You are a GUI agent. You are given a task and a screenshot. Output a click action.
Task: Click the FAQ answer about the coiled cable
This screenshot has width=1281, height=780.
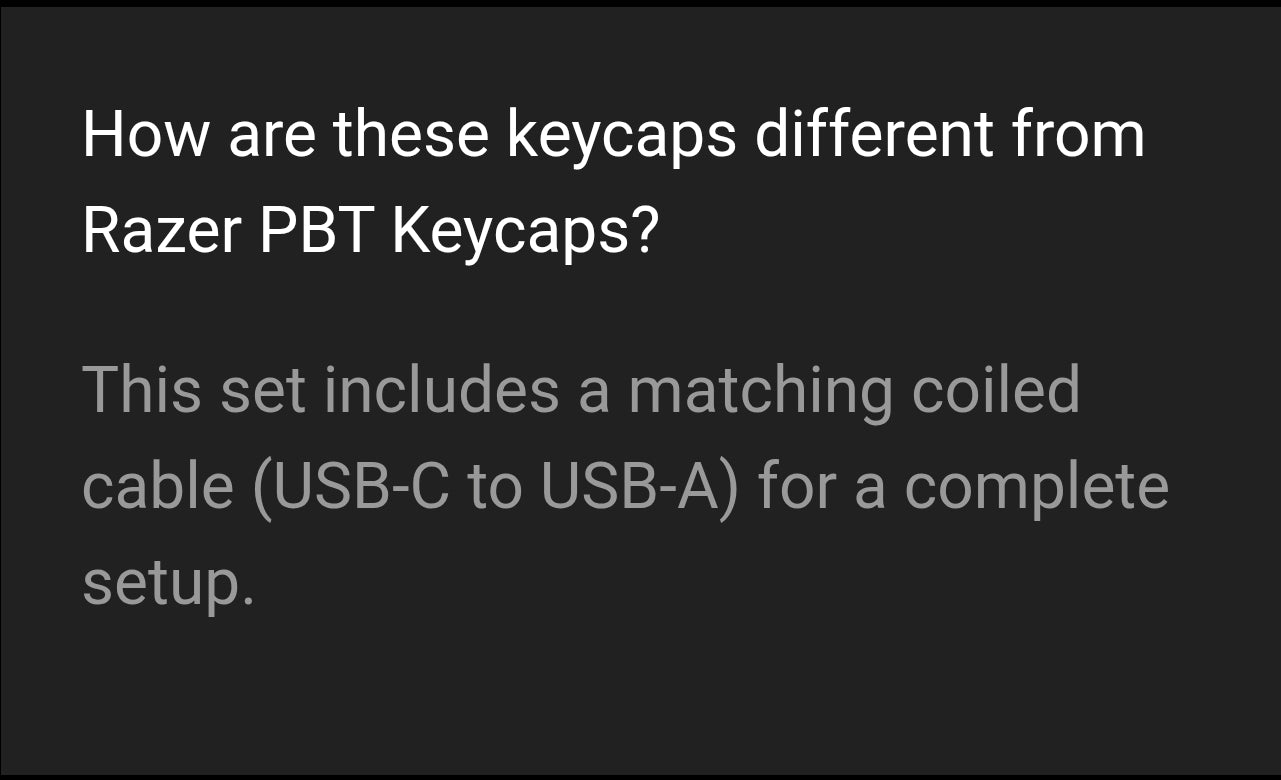(625, 486)
